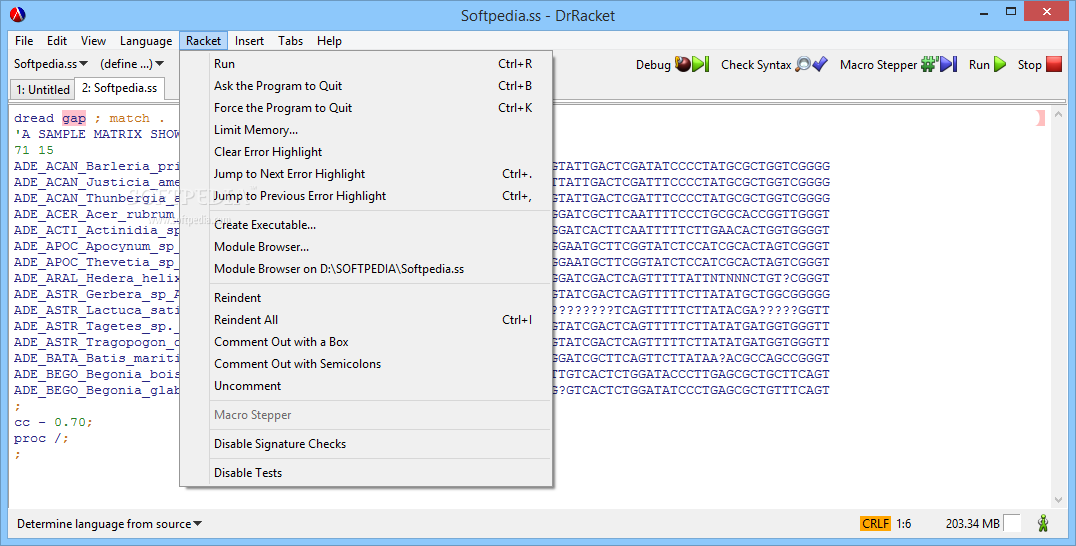Choose Jump to Next Error Highlight
Image resolution: width=1076 pixels, height=546 pixels.
[x=366, y=174]
